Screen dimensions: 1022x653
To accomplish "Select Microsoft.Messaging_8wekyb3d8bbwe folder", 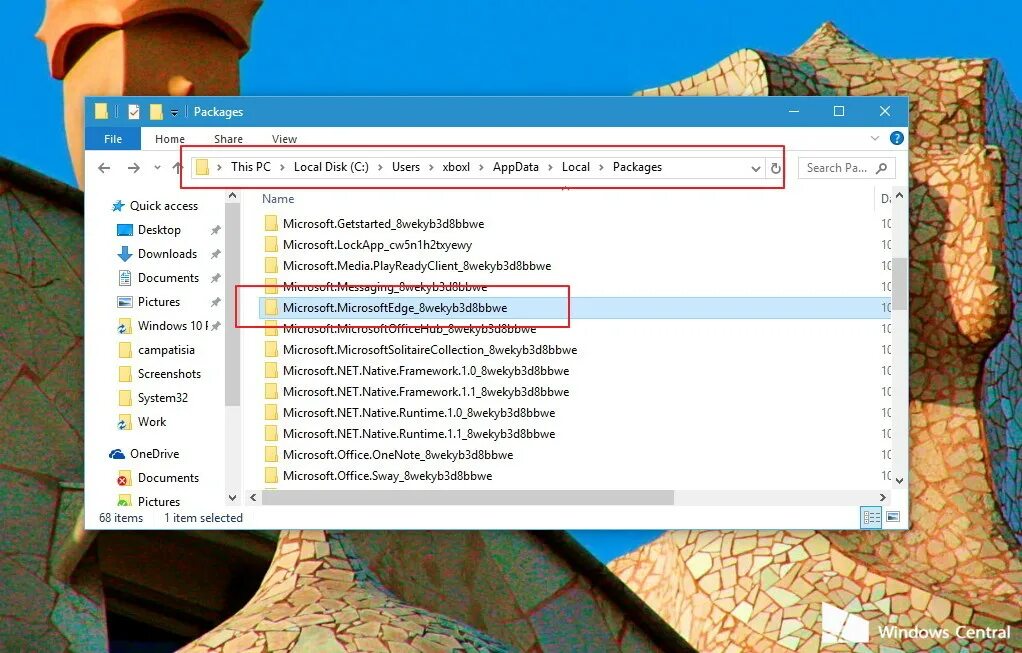I will point(385,287).
